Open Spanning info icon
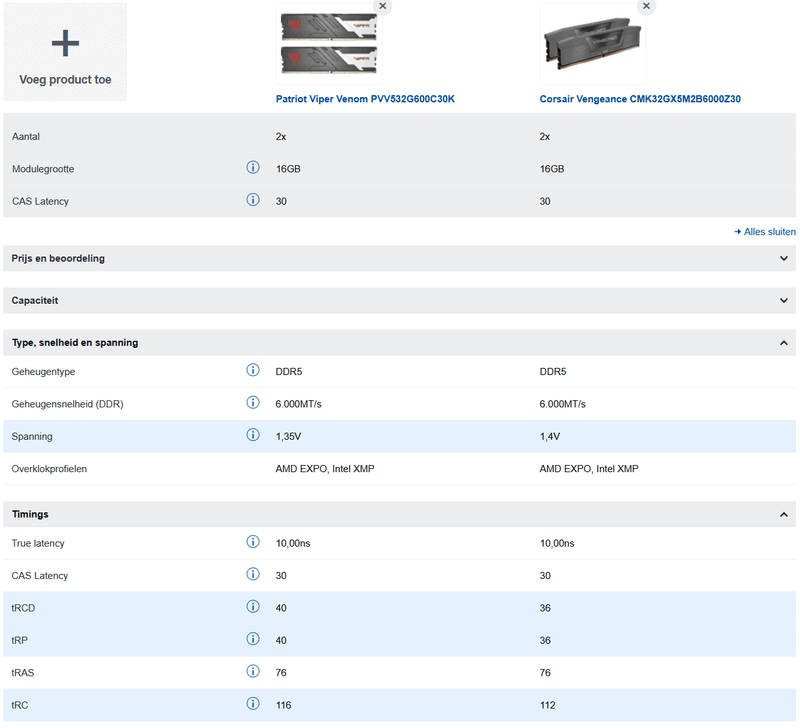 click(x=253, y=435)
